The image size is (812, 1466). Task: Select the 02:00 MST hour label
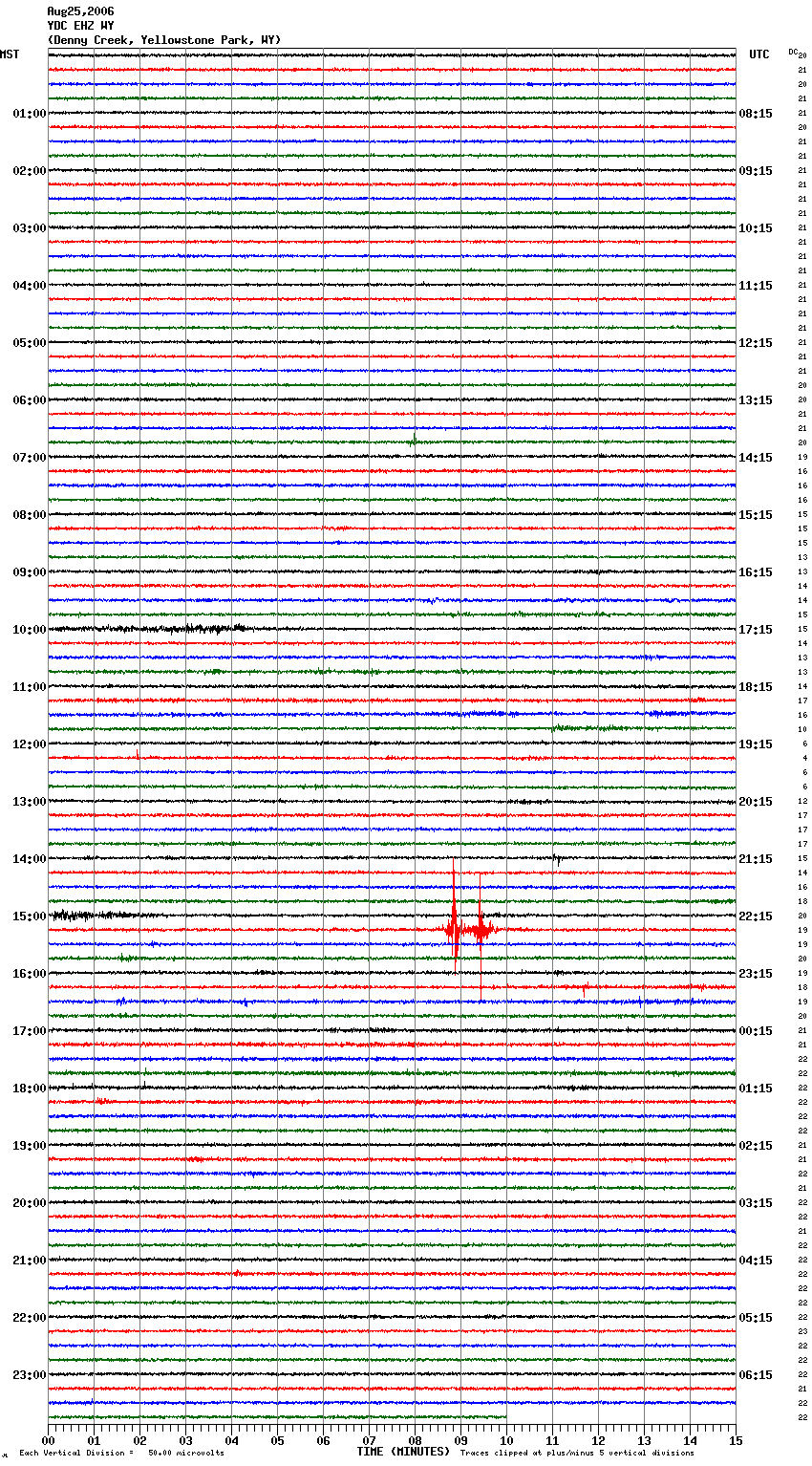click(30, 171)
